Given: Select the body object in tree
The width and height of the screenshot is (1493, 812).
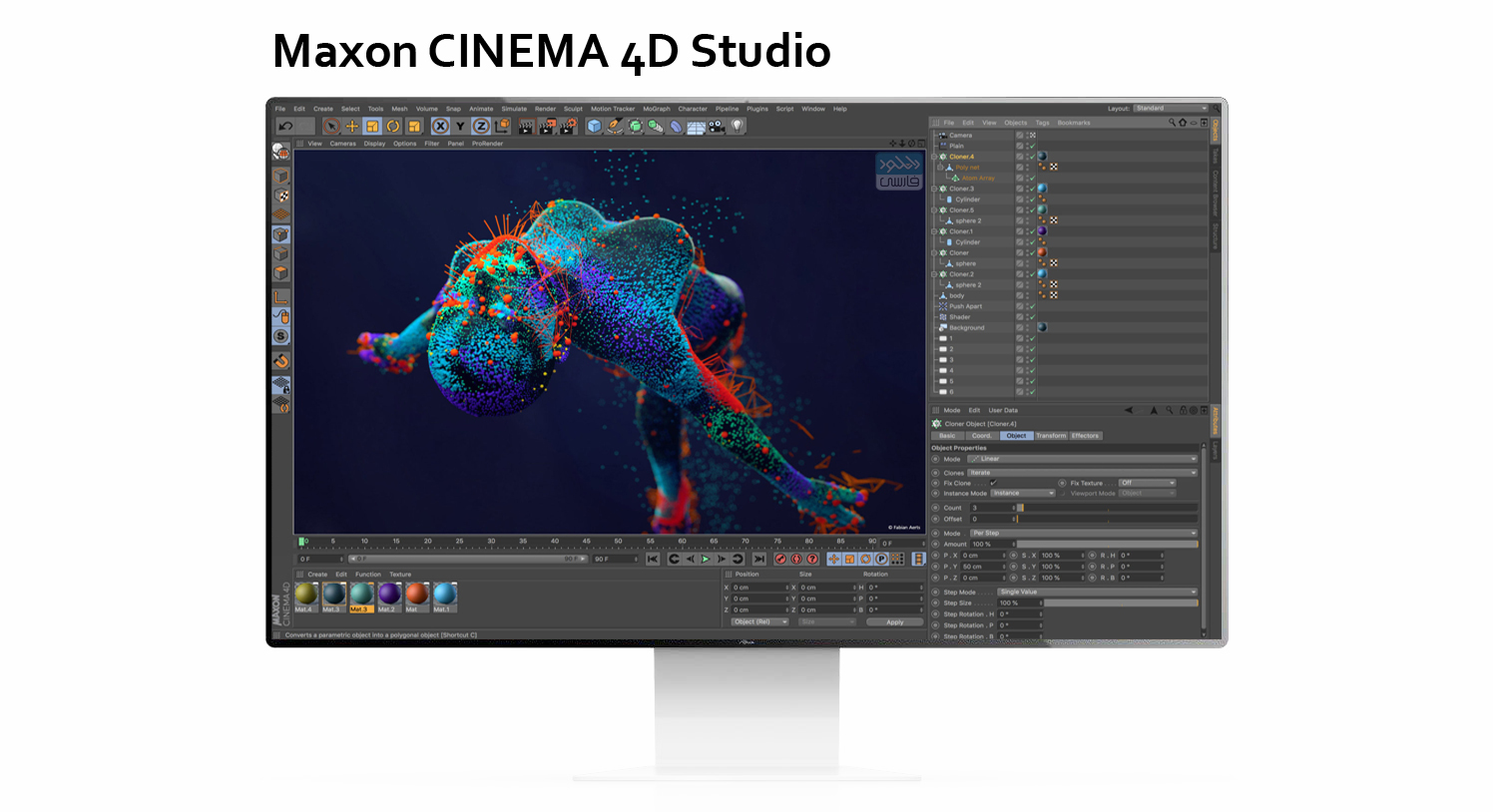Looking at the screenshot, I should pos(957,295).
